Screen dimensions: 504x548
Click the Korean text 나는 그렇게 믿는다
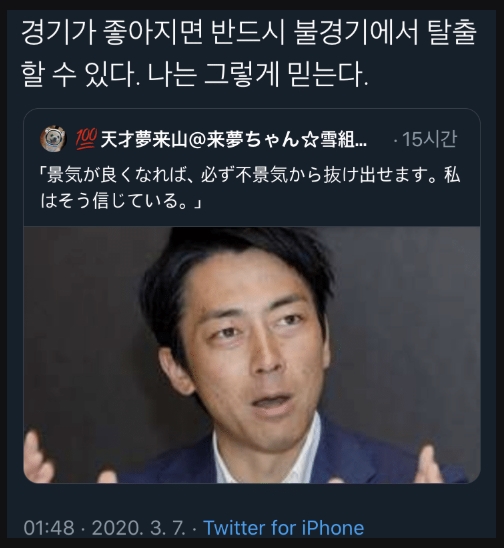point(258,74)
